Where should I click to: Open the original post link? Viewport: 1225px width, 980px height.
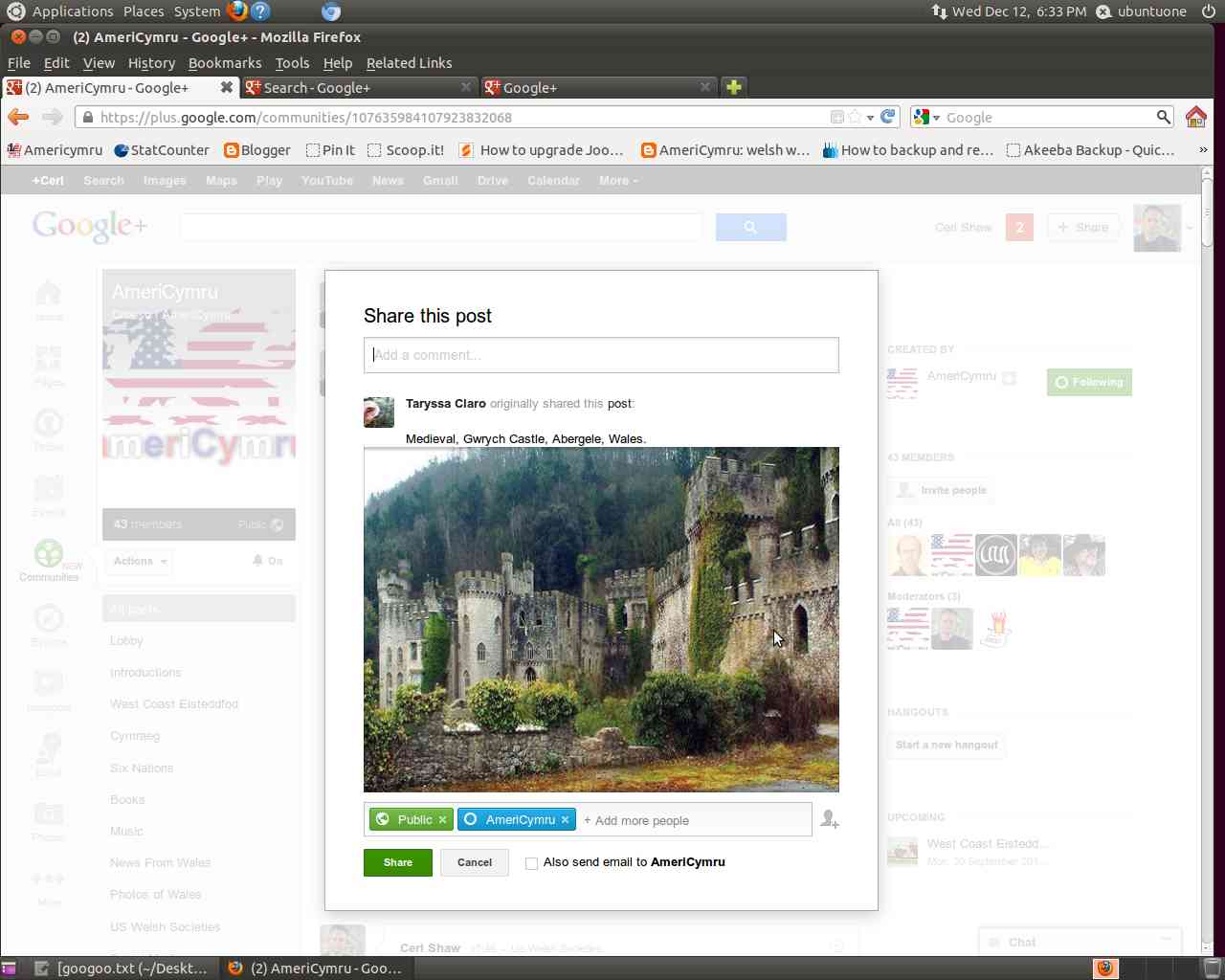[x=619, y=404]
